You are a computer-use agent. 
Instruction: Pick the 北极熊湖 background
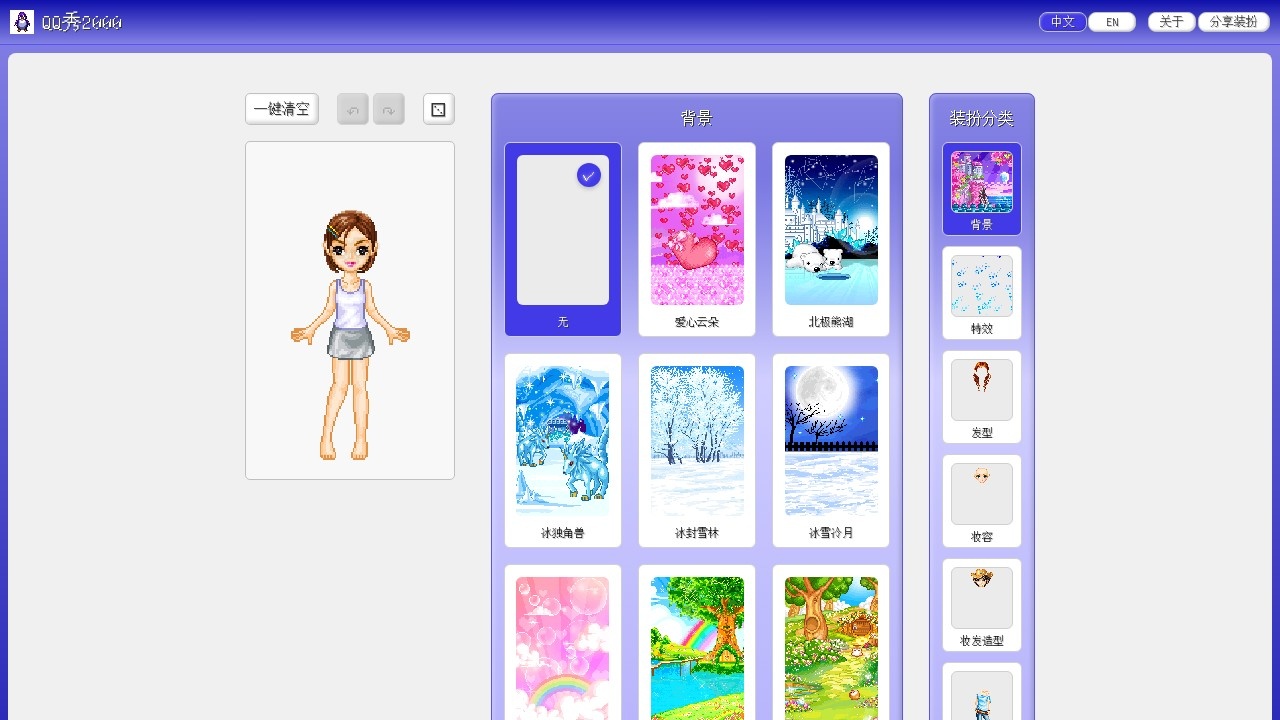(831, 239)
